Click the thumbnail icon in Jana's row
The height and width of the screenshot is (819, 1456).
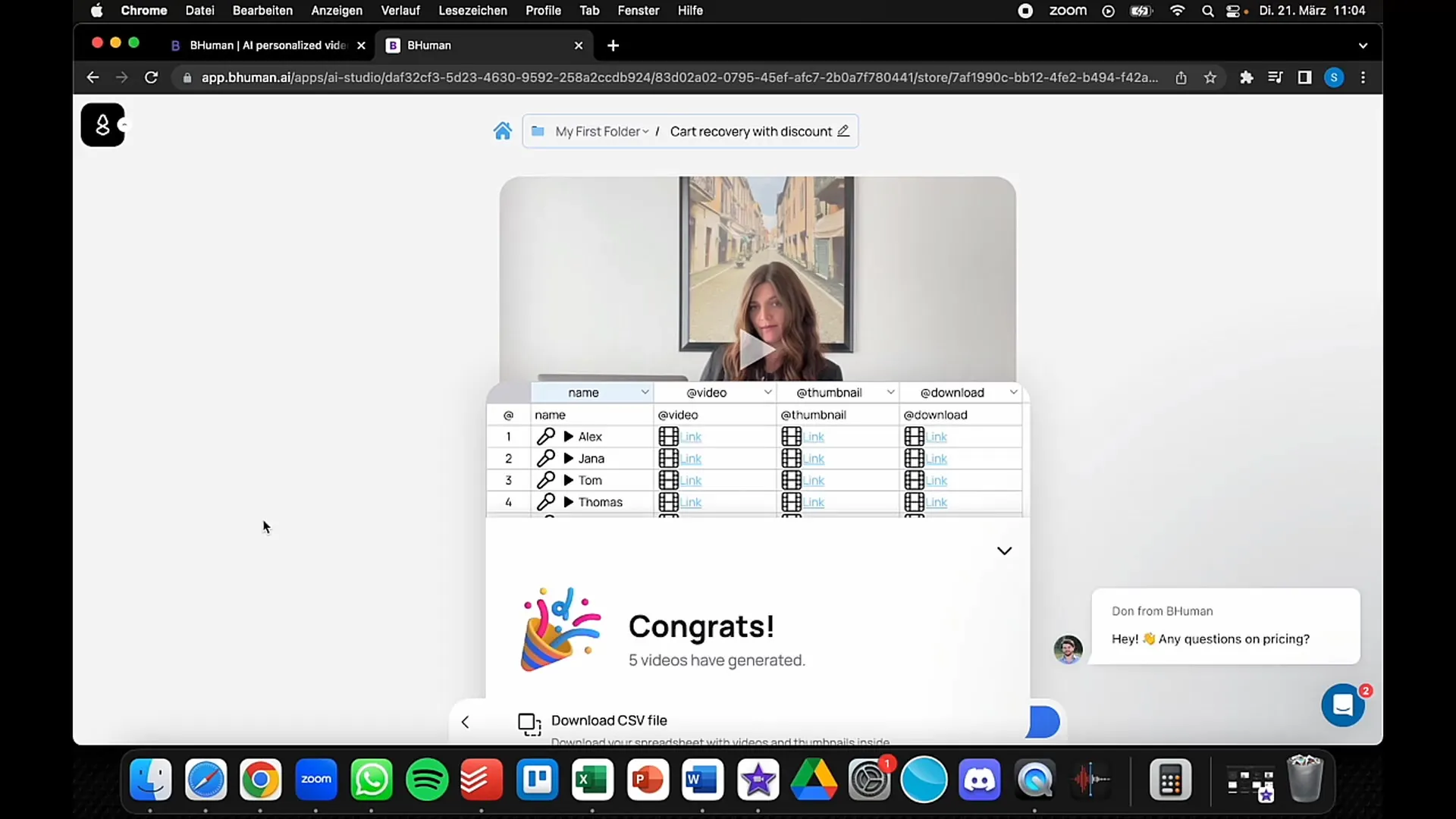(792, 458)
